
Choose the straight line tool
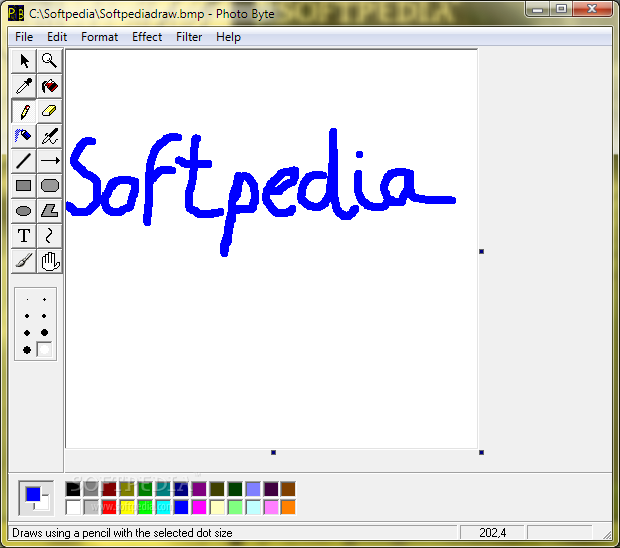[24, 161]
